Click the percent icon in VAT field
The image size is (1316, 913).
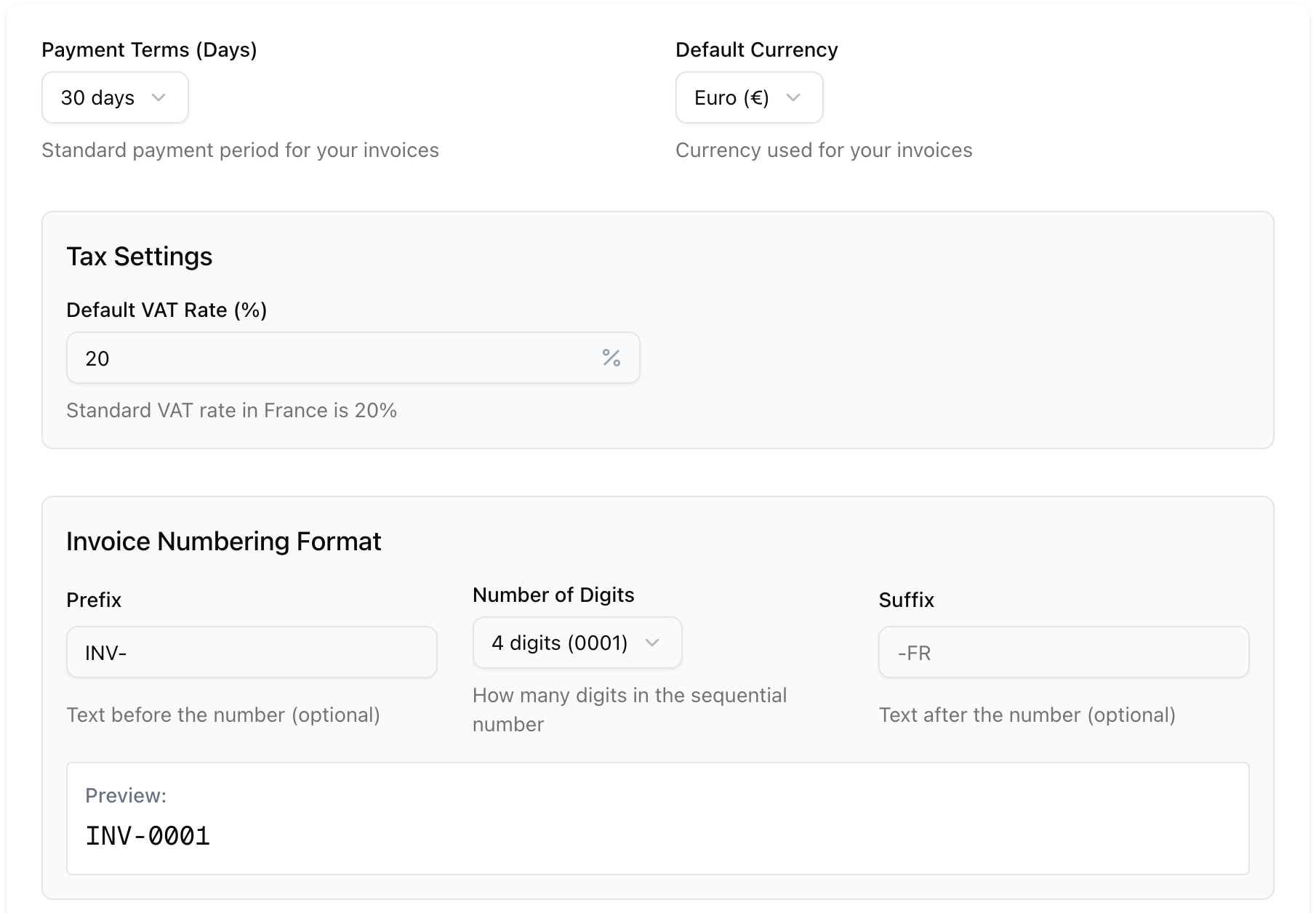[x=611, y=358]
